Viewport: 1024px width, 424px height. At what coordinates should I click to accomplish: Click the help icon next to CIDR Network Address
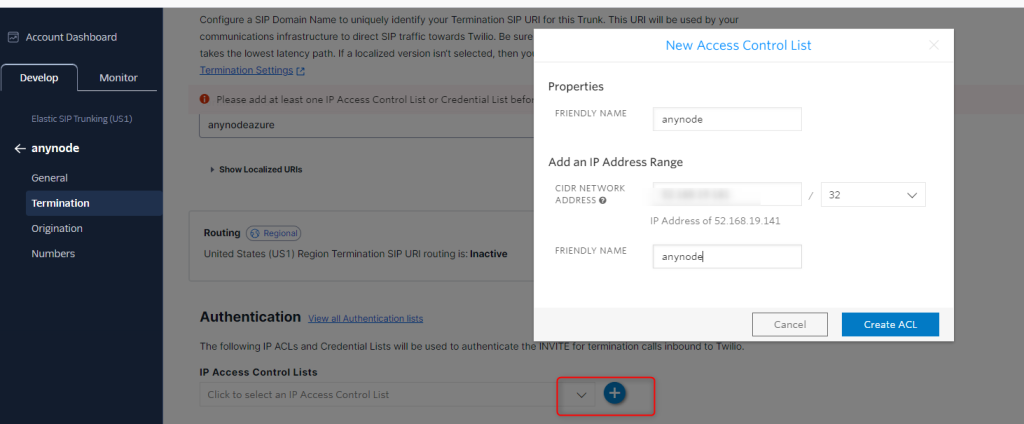click(x=602, y=200)
